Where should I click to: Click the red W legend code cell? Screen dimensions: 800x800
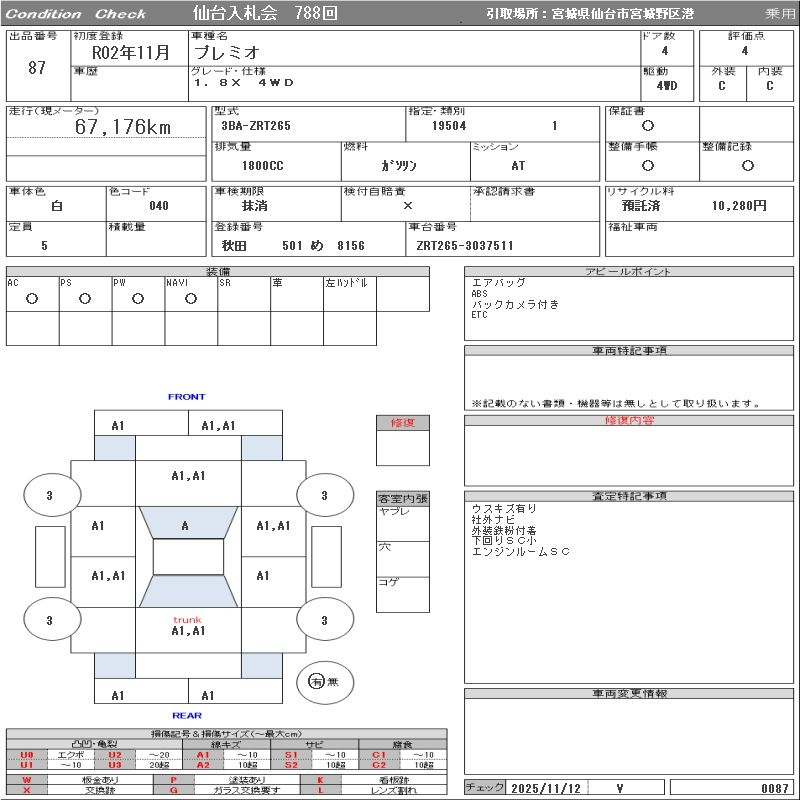coord(27,780)
